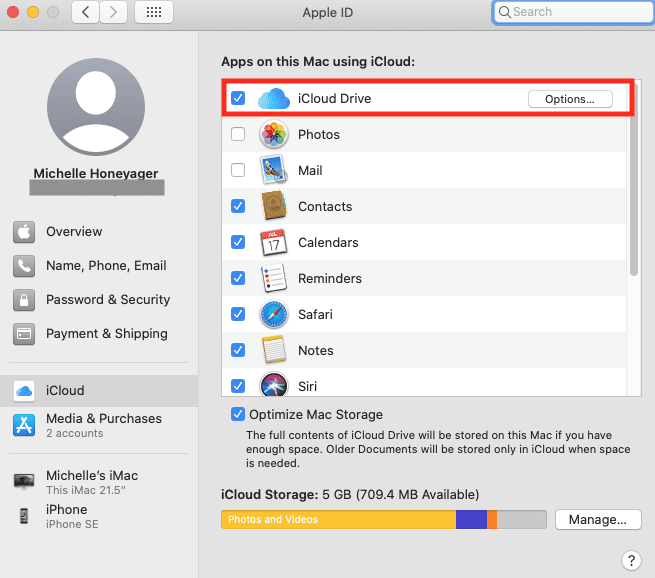Click the Siri icon
Screen dimensions: 655x578
(274, 384)
